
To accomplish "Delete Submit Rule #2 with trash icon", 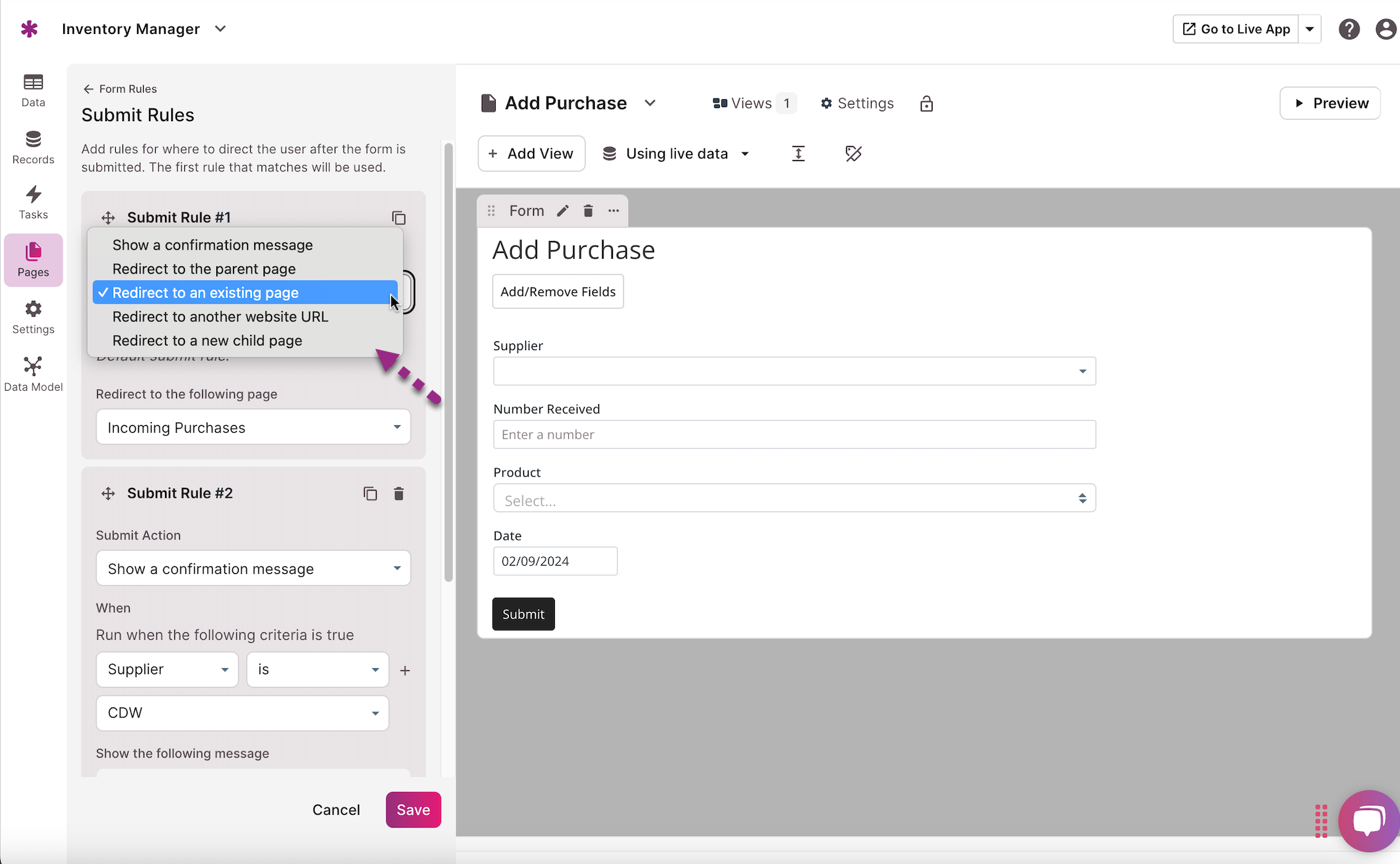I will coord(399,493).
